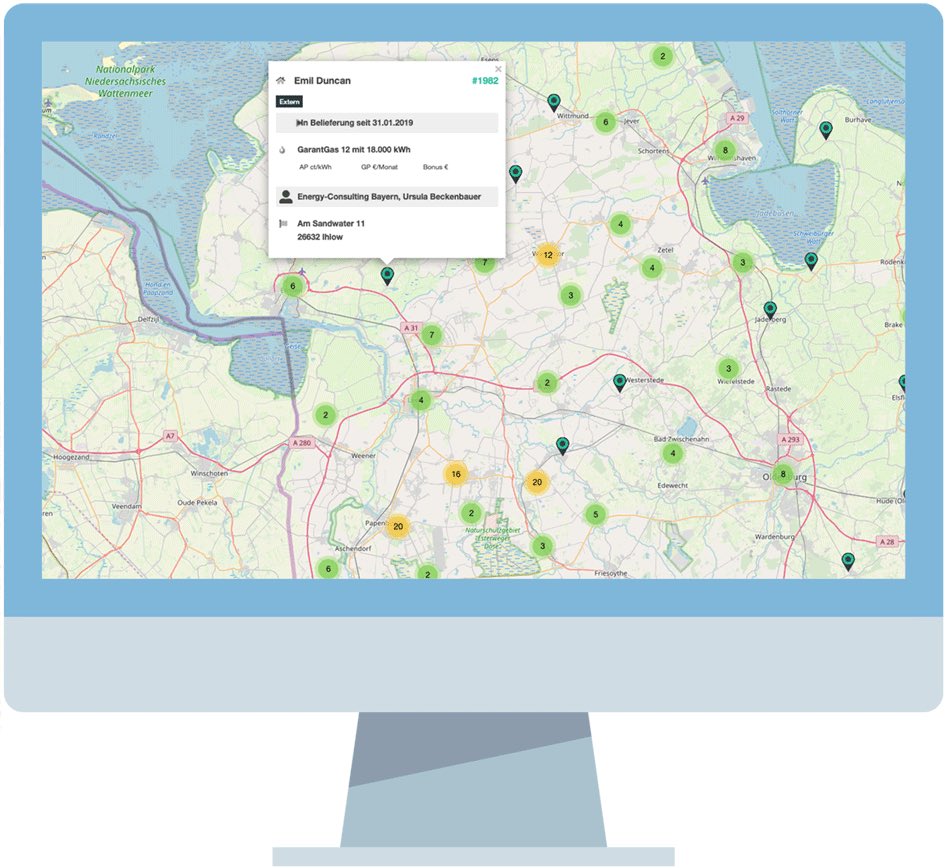Expand the cluster 8 at Oldenburg
This screenshot has width=945, height=868.
pos(783,474)
